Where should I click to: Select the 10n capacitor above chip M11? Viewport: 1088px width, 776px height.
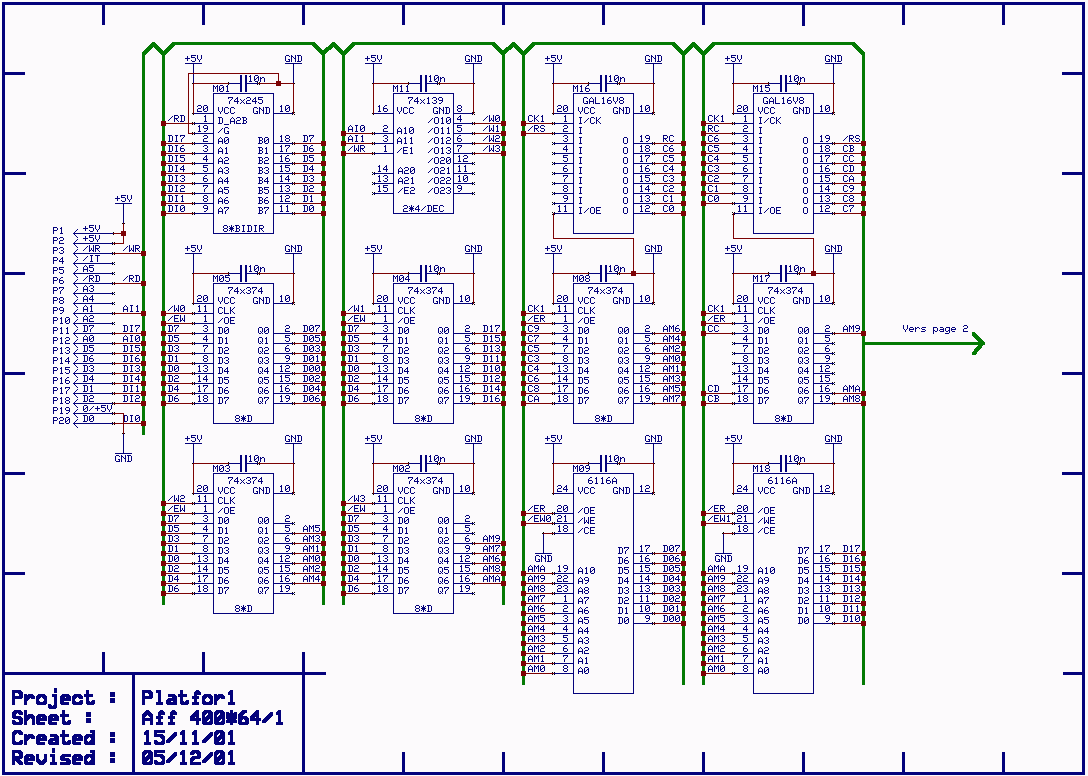pos(424,78)
